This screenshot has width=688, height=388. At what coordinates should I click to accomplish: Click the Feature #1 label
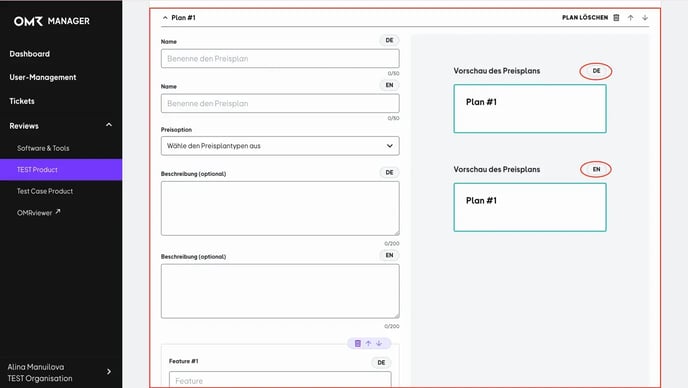coord(183,361)
